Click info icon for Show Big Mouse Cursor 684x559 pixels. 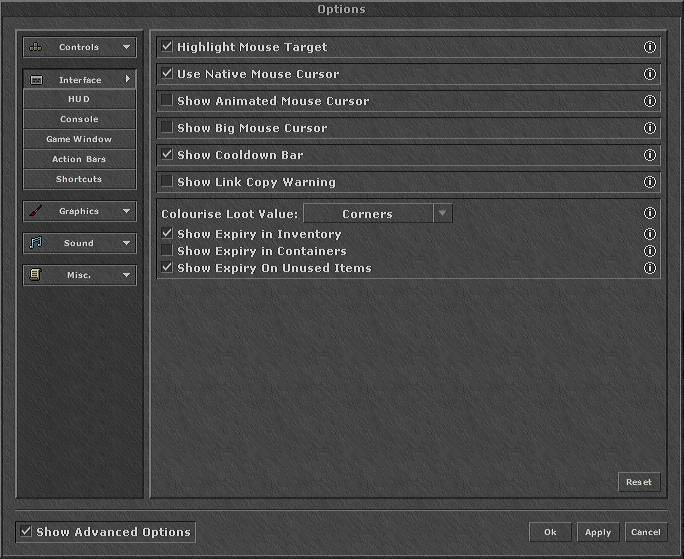650,128
